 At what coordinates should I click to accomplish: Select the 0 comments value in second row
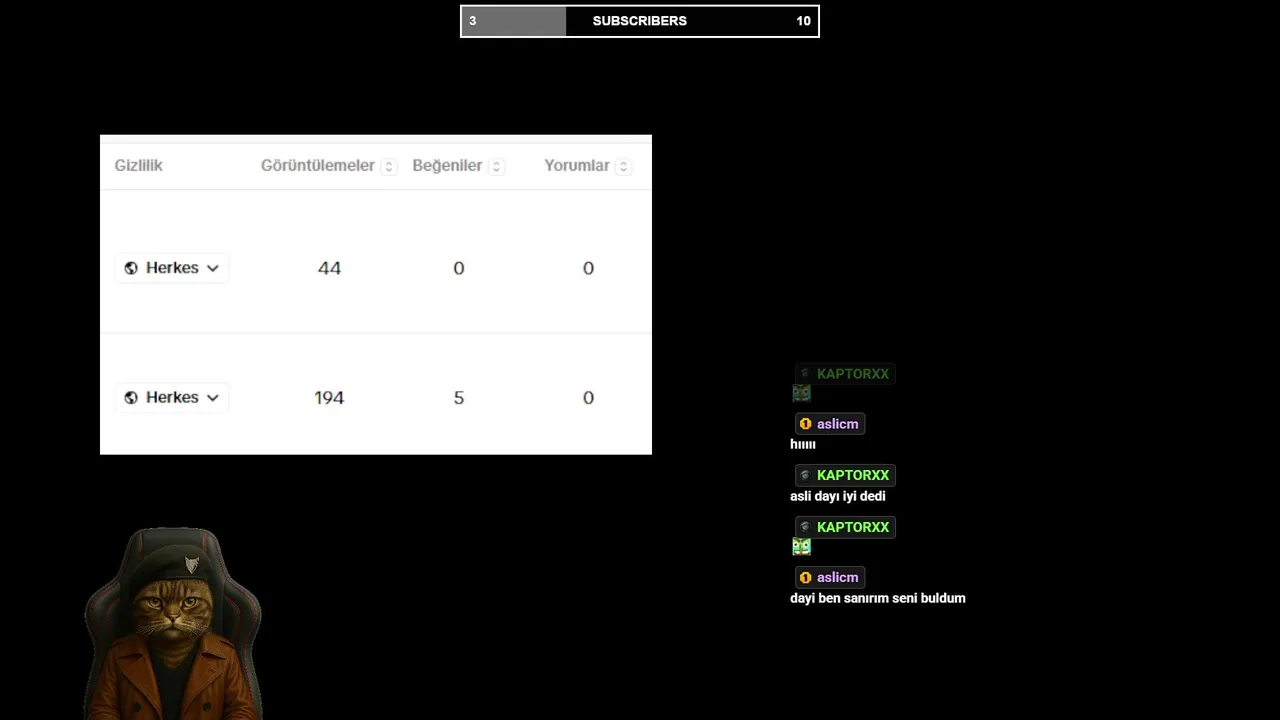coord(588,398)
